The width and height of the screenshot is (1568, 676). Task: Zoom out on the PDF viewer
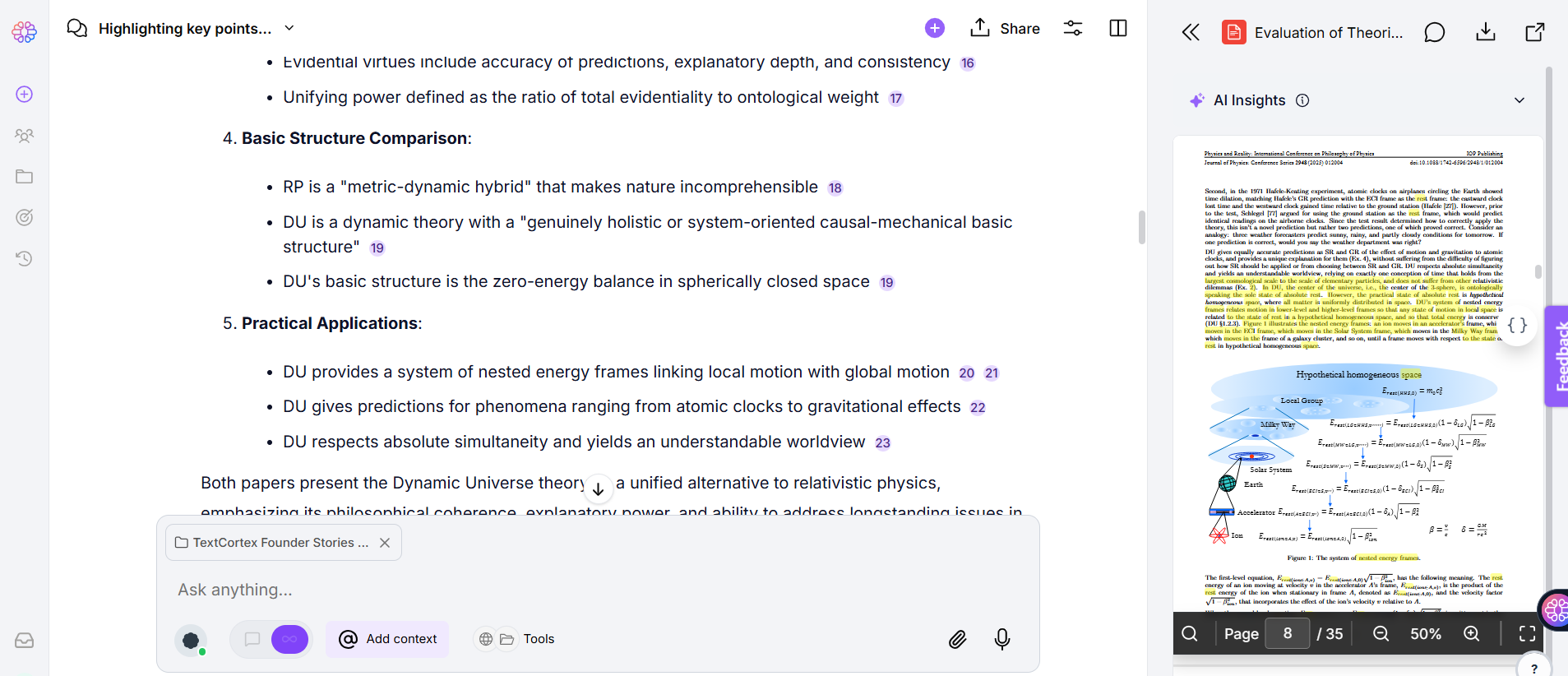pyautogui.click(x=1381, y=633)
